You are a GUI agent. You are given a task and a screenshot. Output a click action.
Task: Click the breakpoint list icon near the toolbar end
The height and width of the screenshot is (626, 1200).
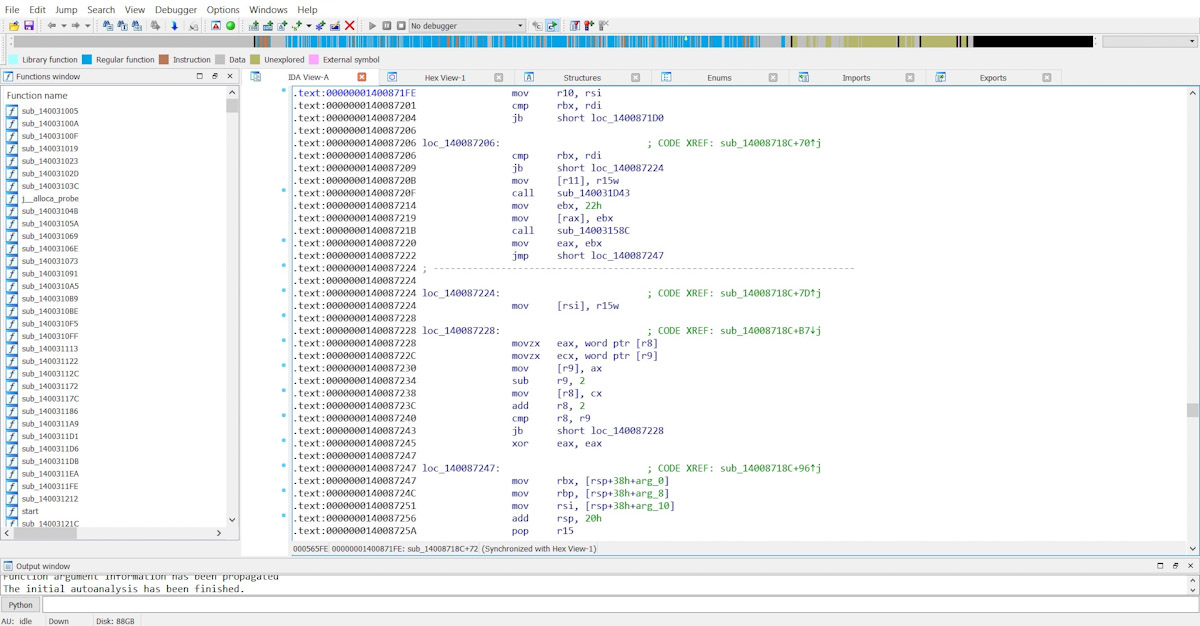(575, 25)
